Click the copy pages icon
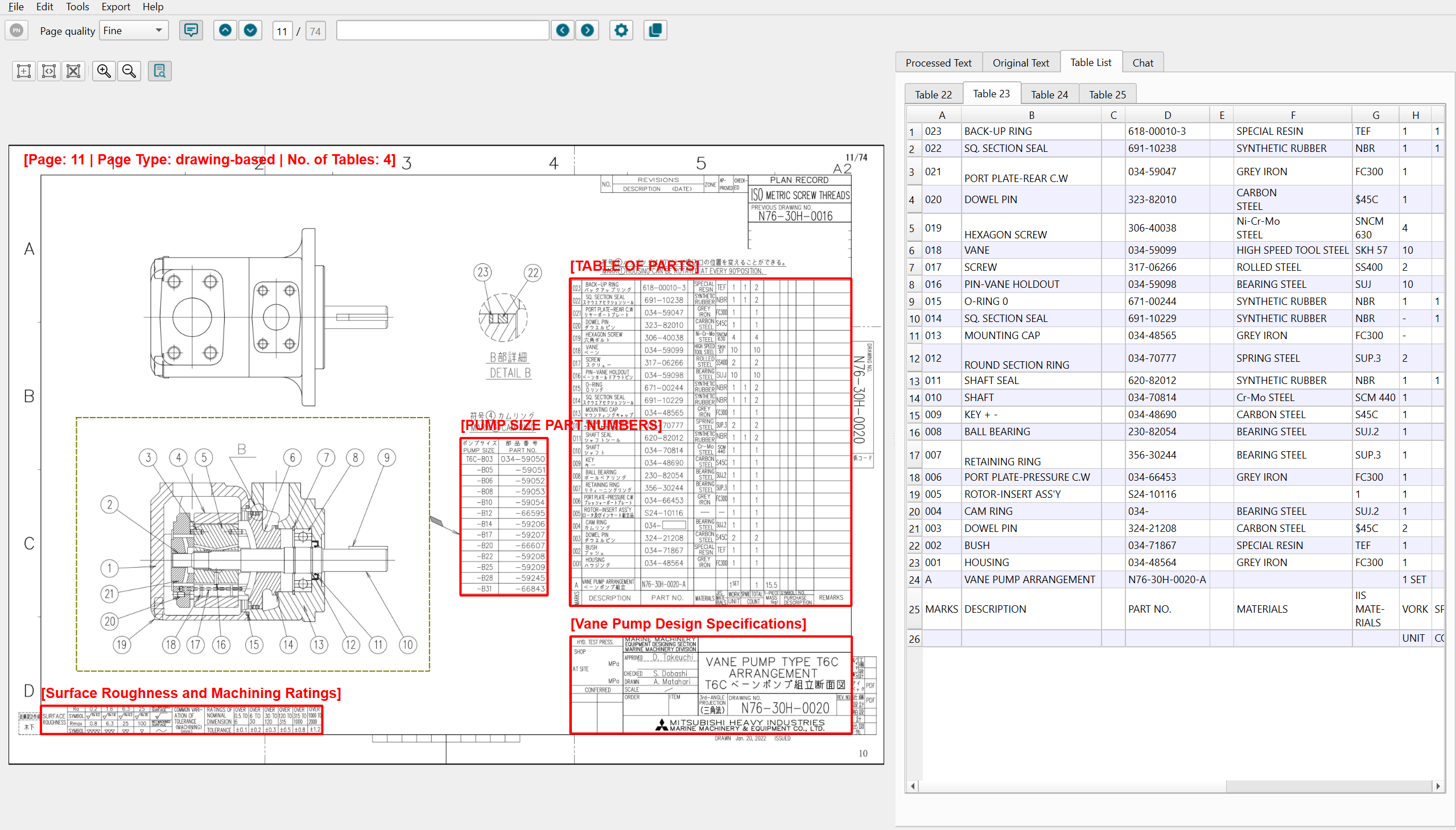 click(655, 30)
